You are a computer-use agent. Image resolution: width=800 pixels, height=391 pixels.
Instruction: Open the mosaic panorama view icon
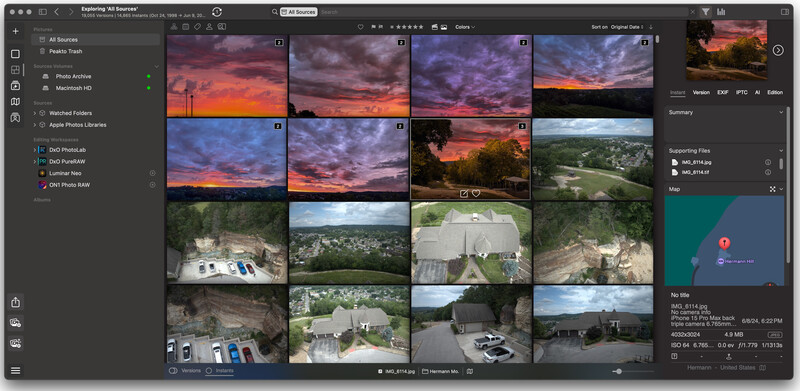[15, 70]
